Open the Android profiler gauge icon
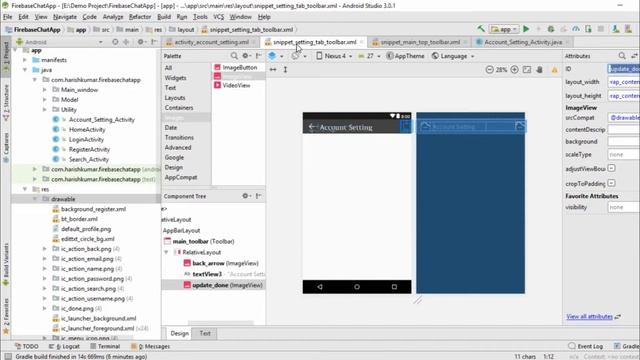The width and height of the screenshot is (640, 360). pos(576,29)
